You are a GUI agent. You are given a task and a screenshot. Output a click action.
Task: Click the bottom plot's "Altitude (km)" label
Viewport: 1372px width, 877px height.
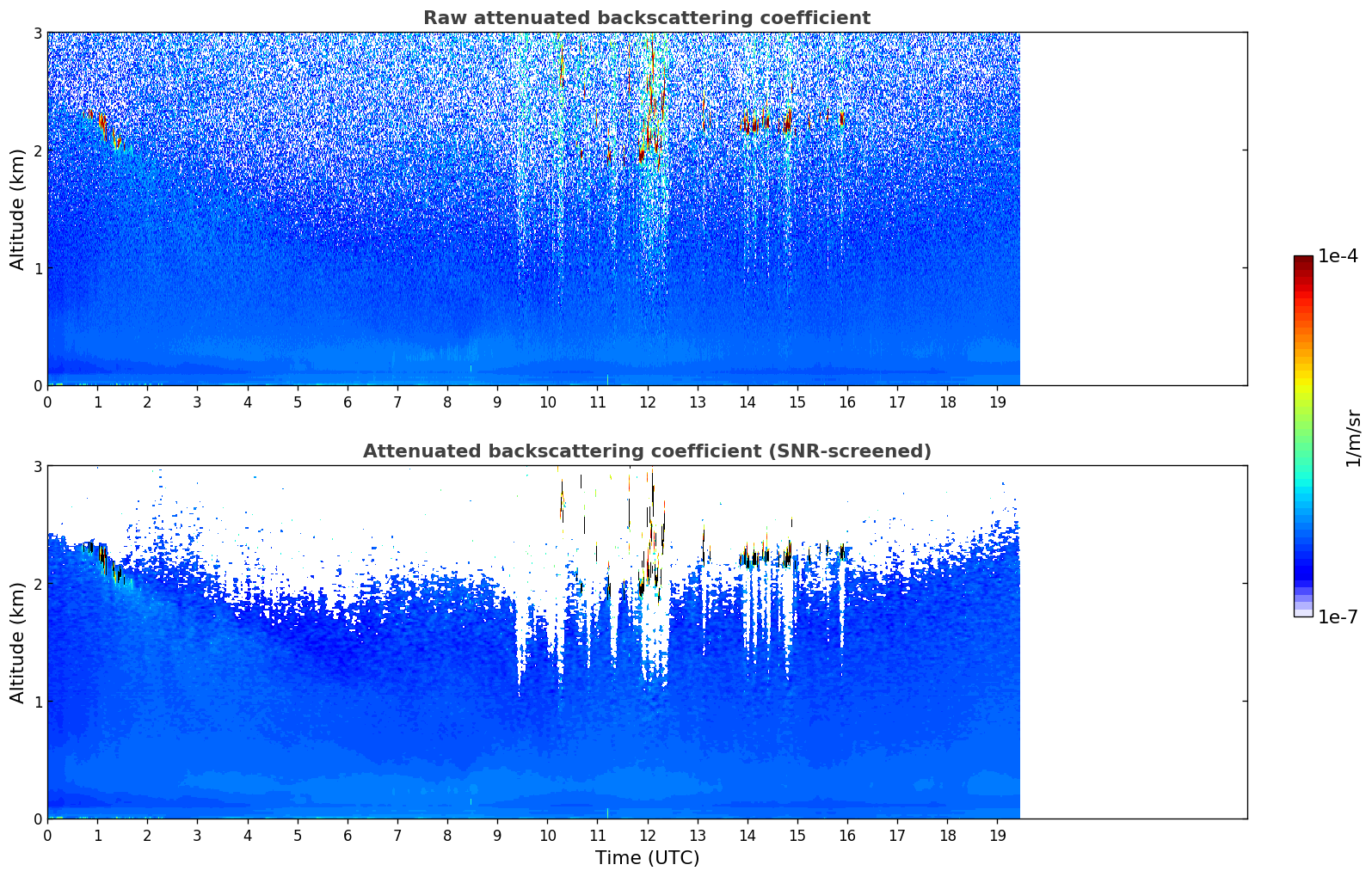pos(18,642)
